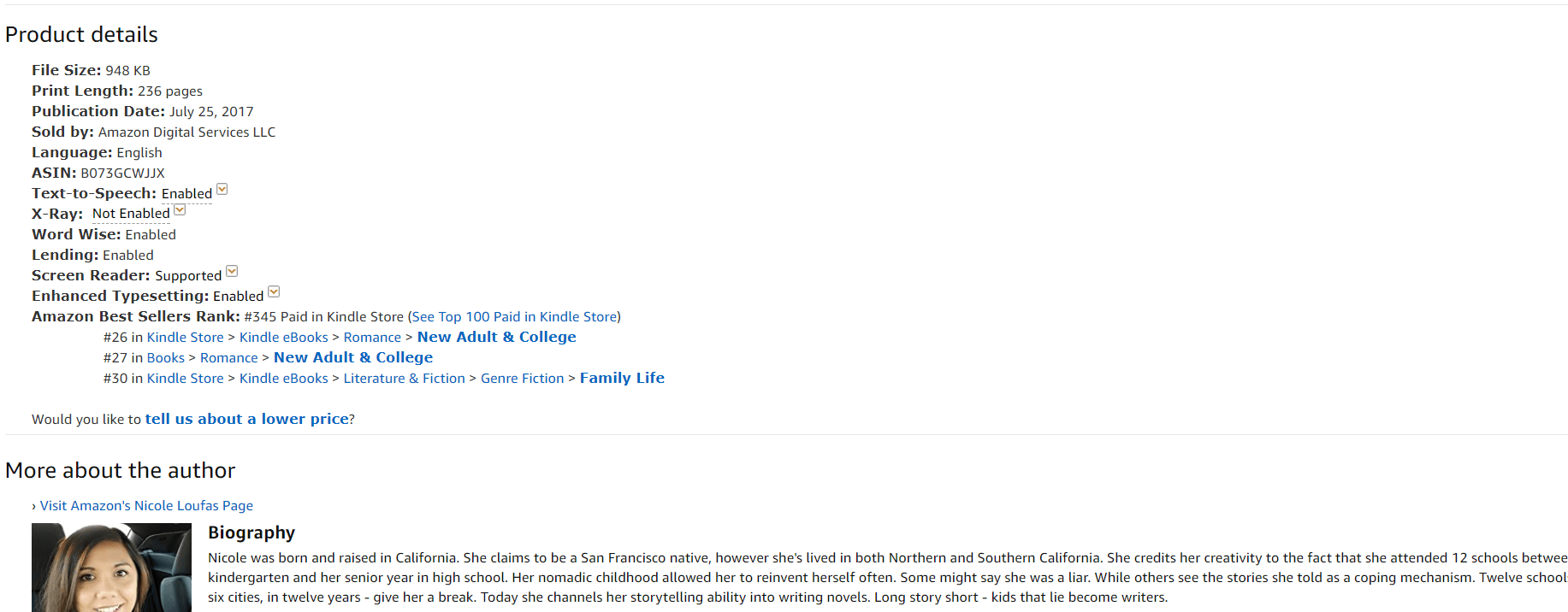The width and height of the screenshot is (1568, 612).
Task: Click tell us about a lower price
Action: 247,419
